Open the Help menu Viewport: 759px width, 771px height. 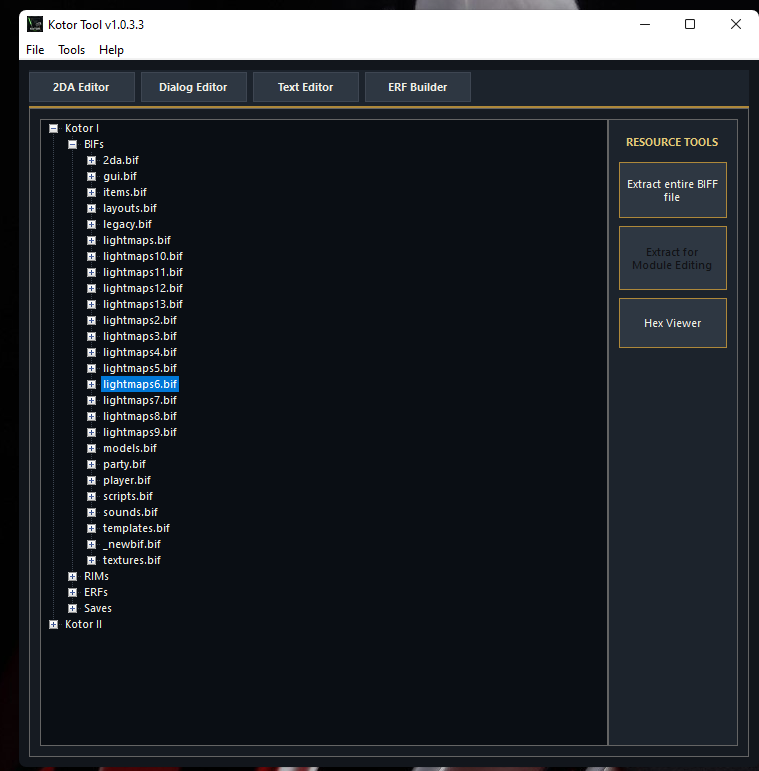coord(111,50)
